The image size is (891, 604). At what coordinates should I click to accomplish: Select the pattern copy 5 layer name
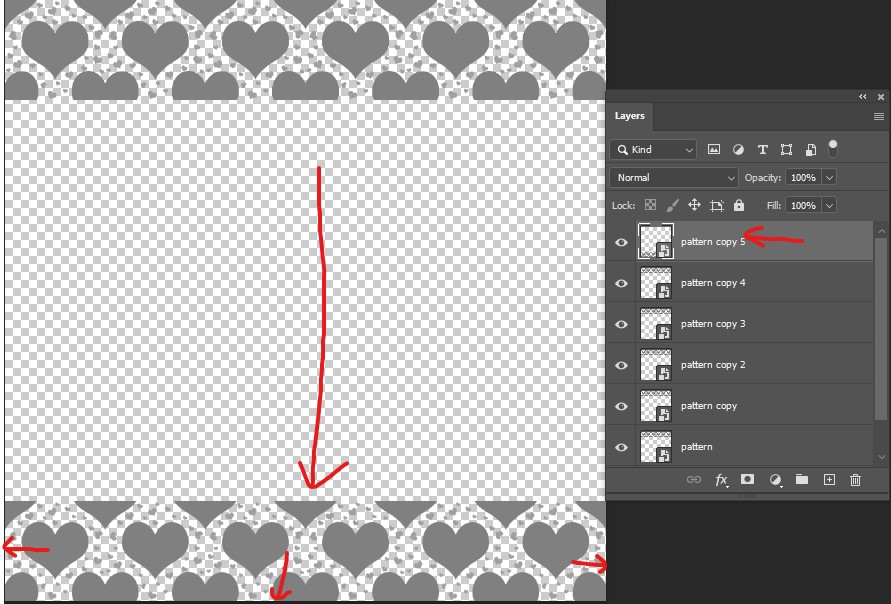(713, 242)
